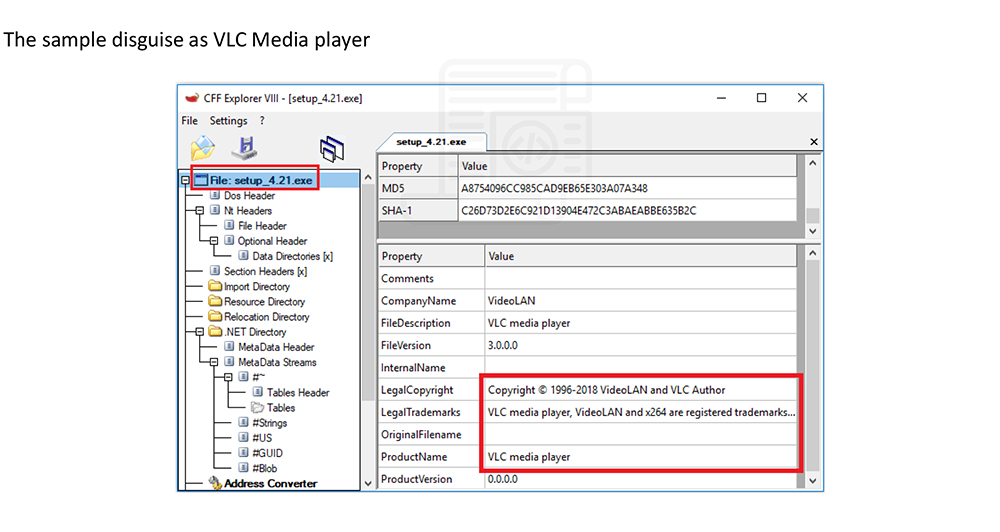Click the Open file folder toolbar icon
The width and height of the screenshot is (1000, 532).
pos(203,148)
